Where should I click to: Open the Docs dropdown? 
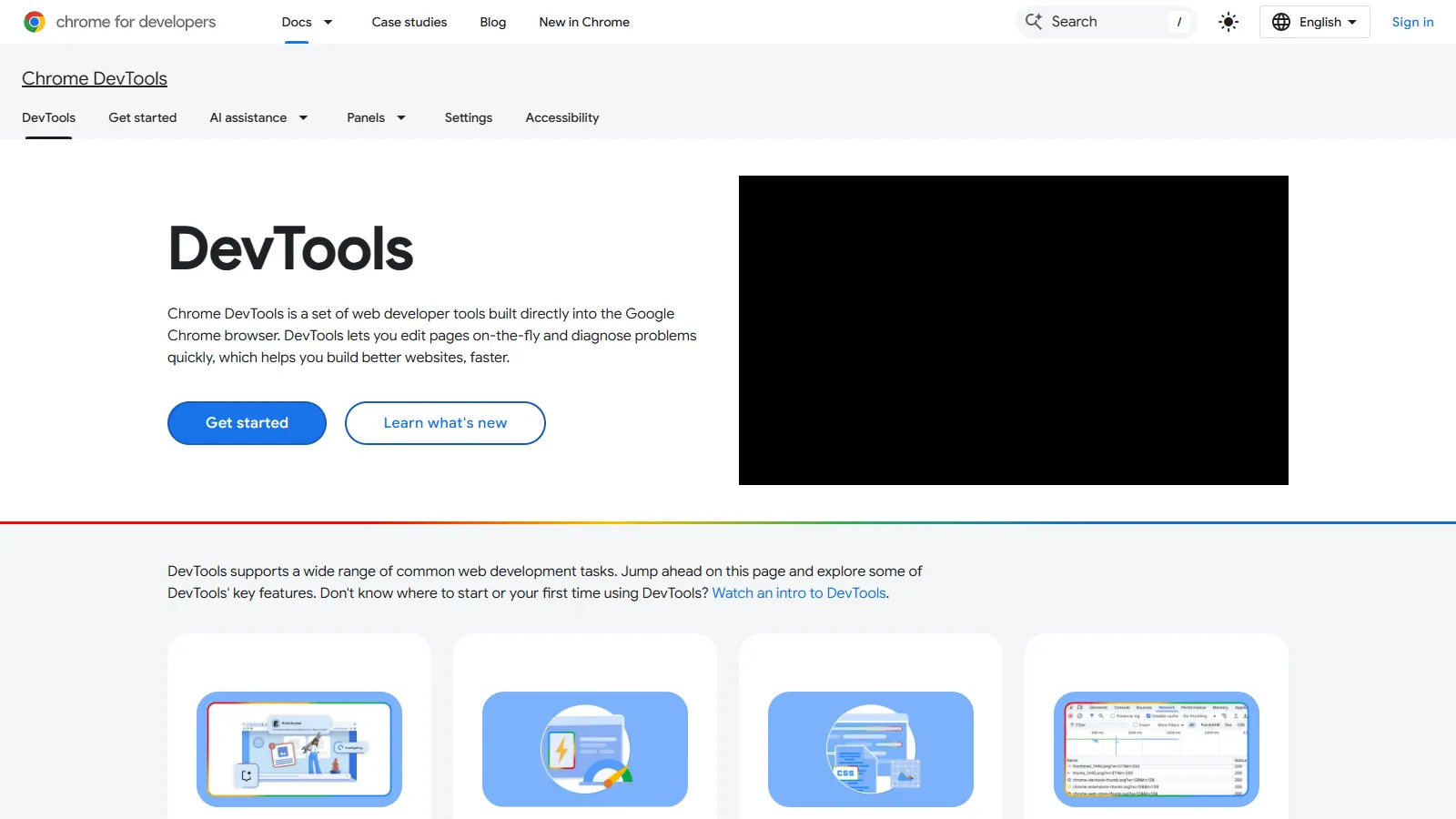coord(308,22)
